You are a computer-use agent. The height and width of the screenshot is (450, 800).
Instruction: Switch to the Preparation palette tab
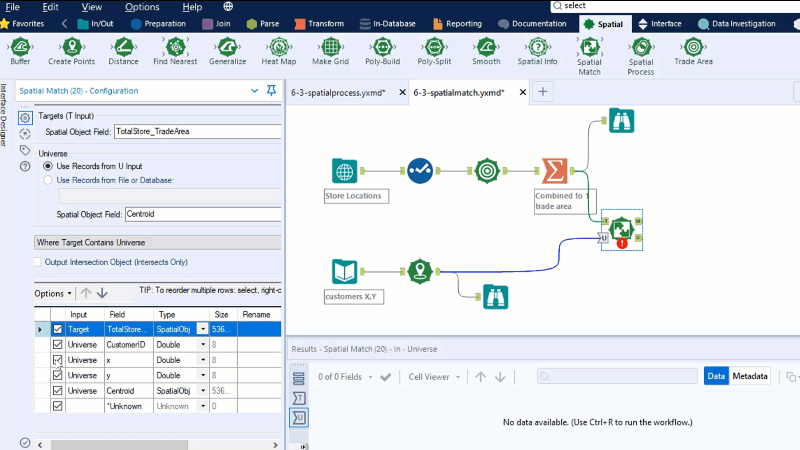pyautogui.click(x=159, y=23)
